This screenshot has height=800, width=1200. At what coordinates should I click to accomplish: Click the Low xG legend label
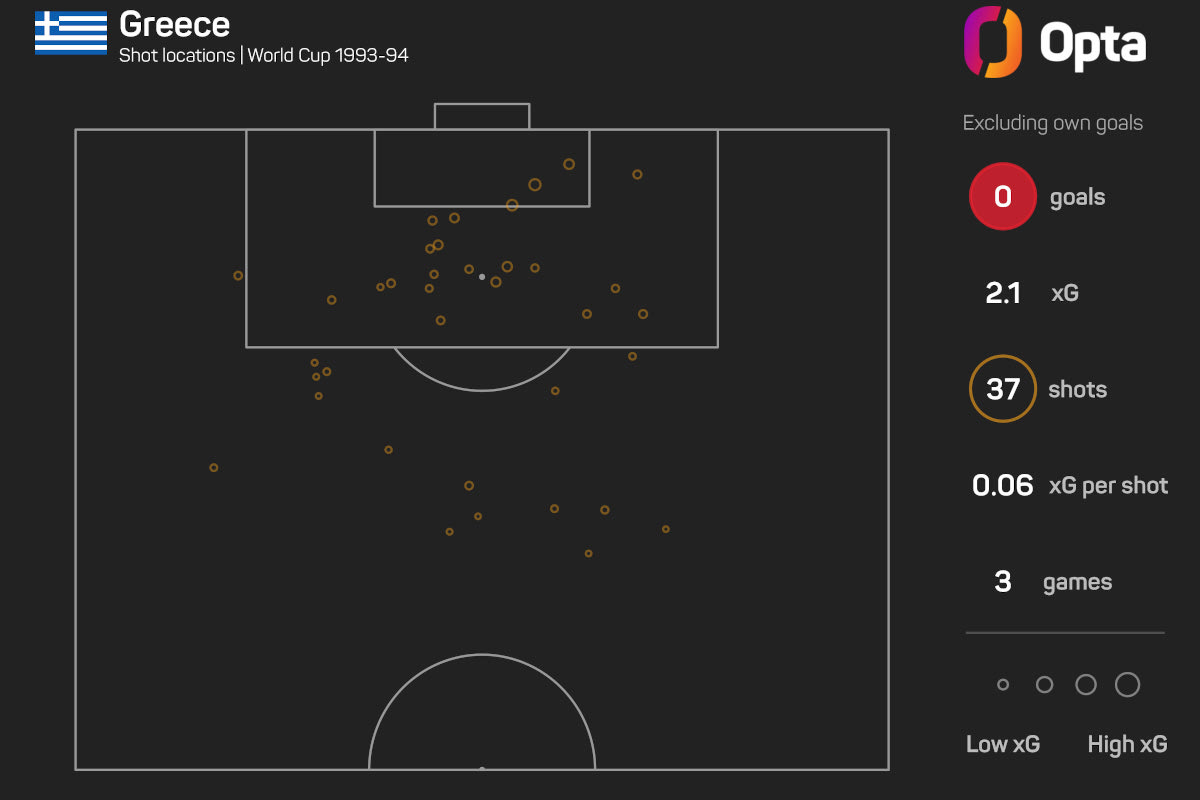click(1003, 745)
